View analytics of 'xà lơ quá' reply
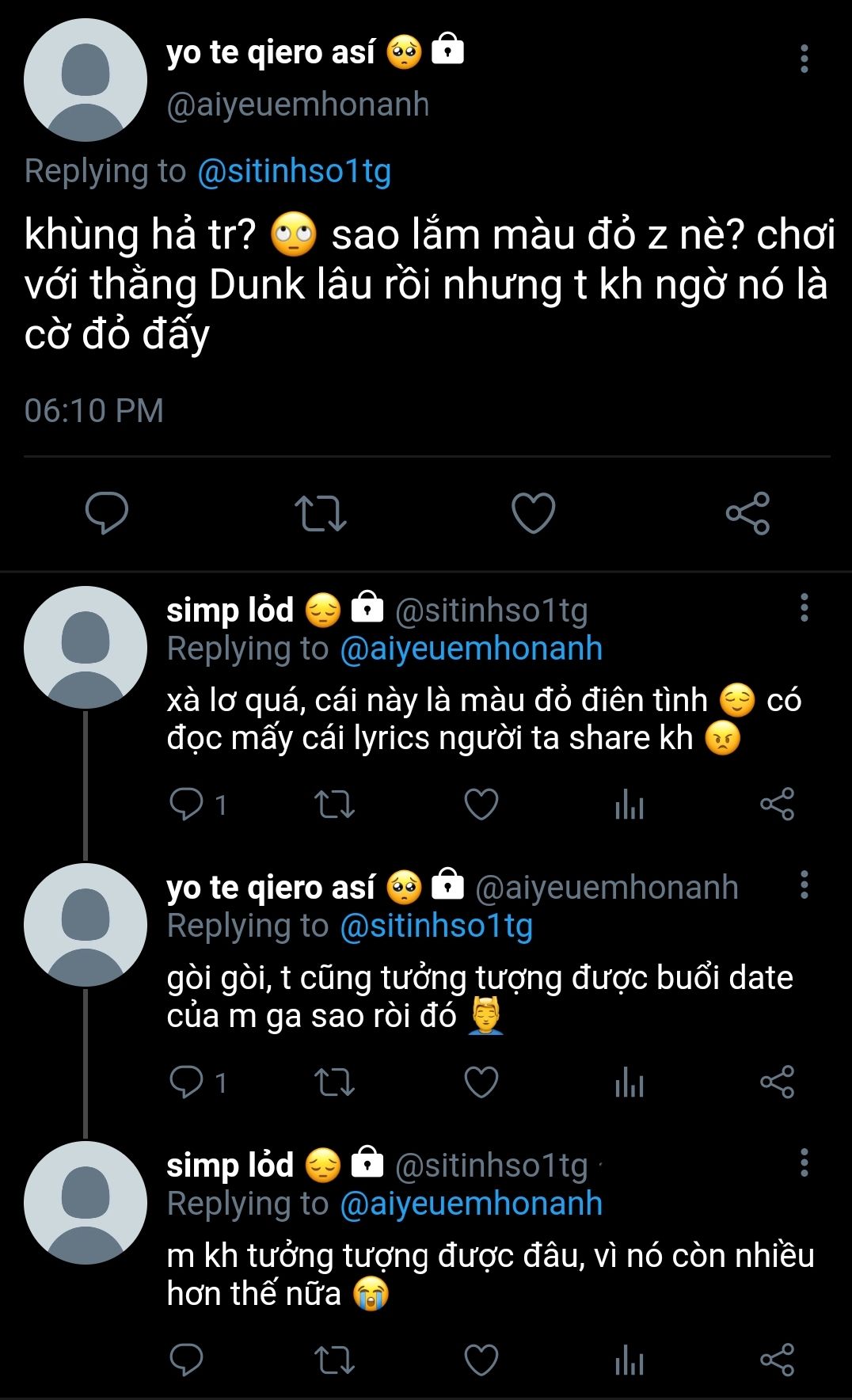852x1400 pixels. point(629,805)
